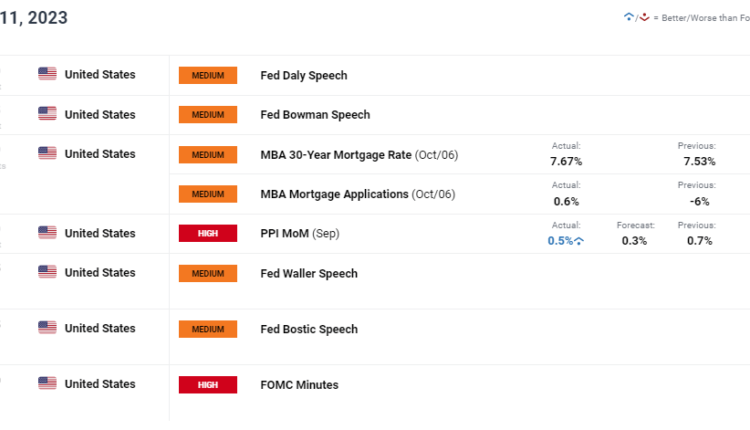Image resolution: width=750 pixels, height=430 pixels.
Task: Click the US flag in the PPI MoM row
Action: pos(47,233)
